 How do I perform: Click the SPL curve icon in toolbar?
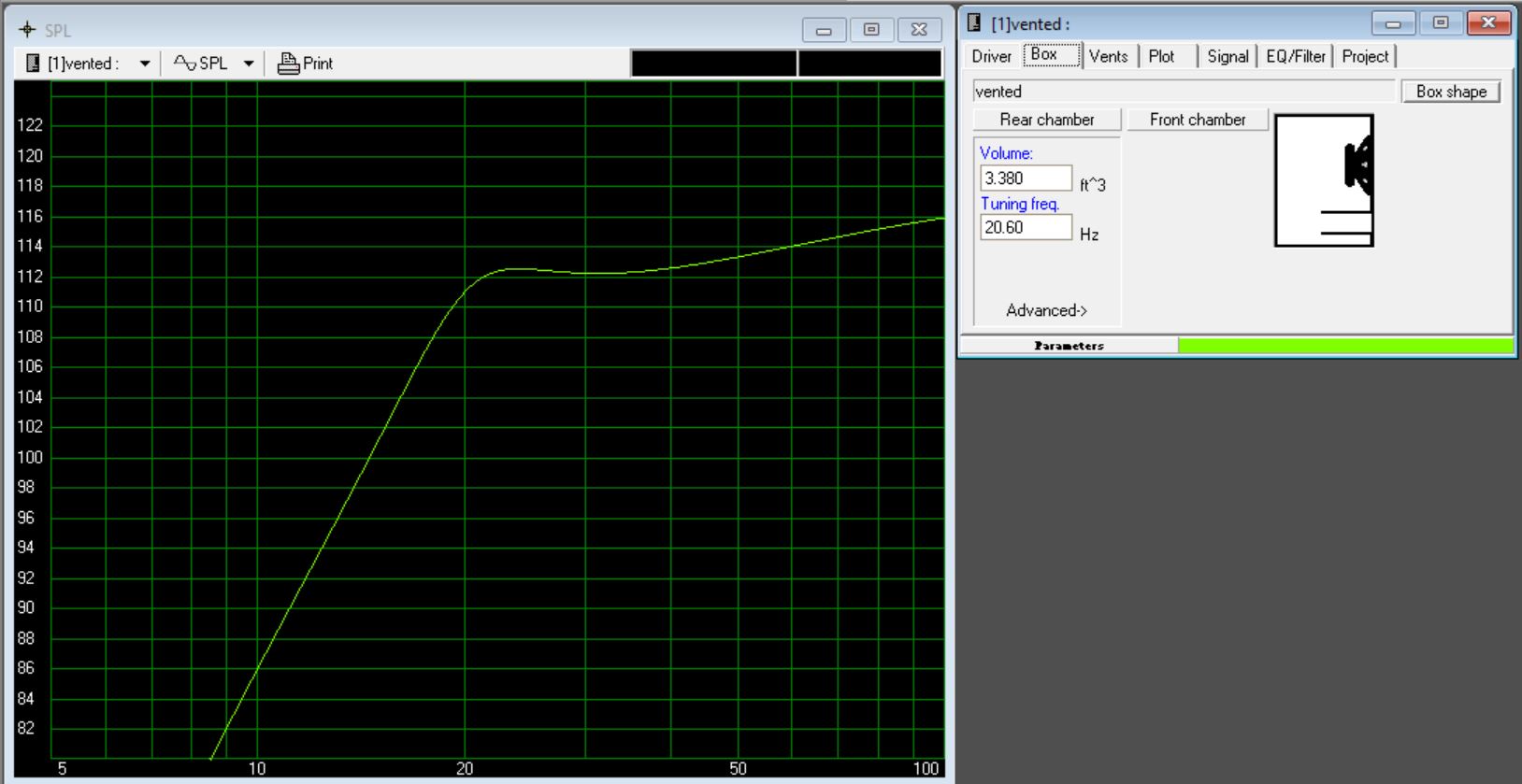click(185, 64)
